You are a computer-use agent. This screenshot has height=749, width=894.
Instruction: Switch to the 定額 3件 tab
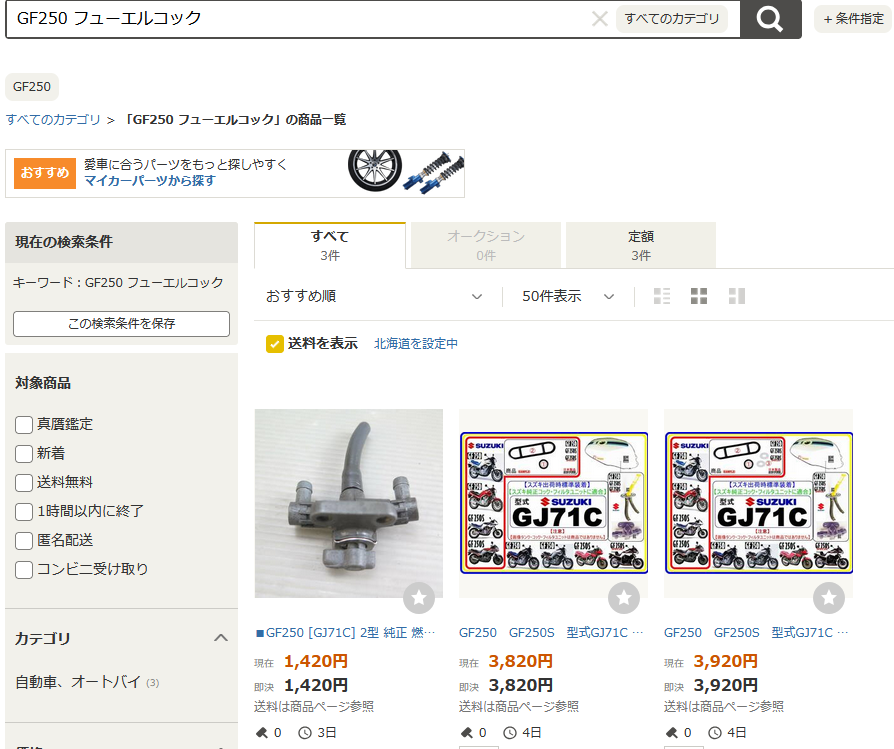(641, 245)
